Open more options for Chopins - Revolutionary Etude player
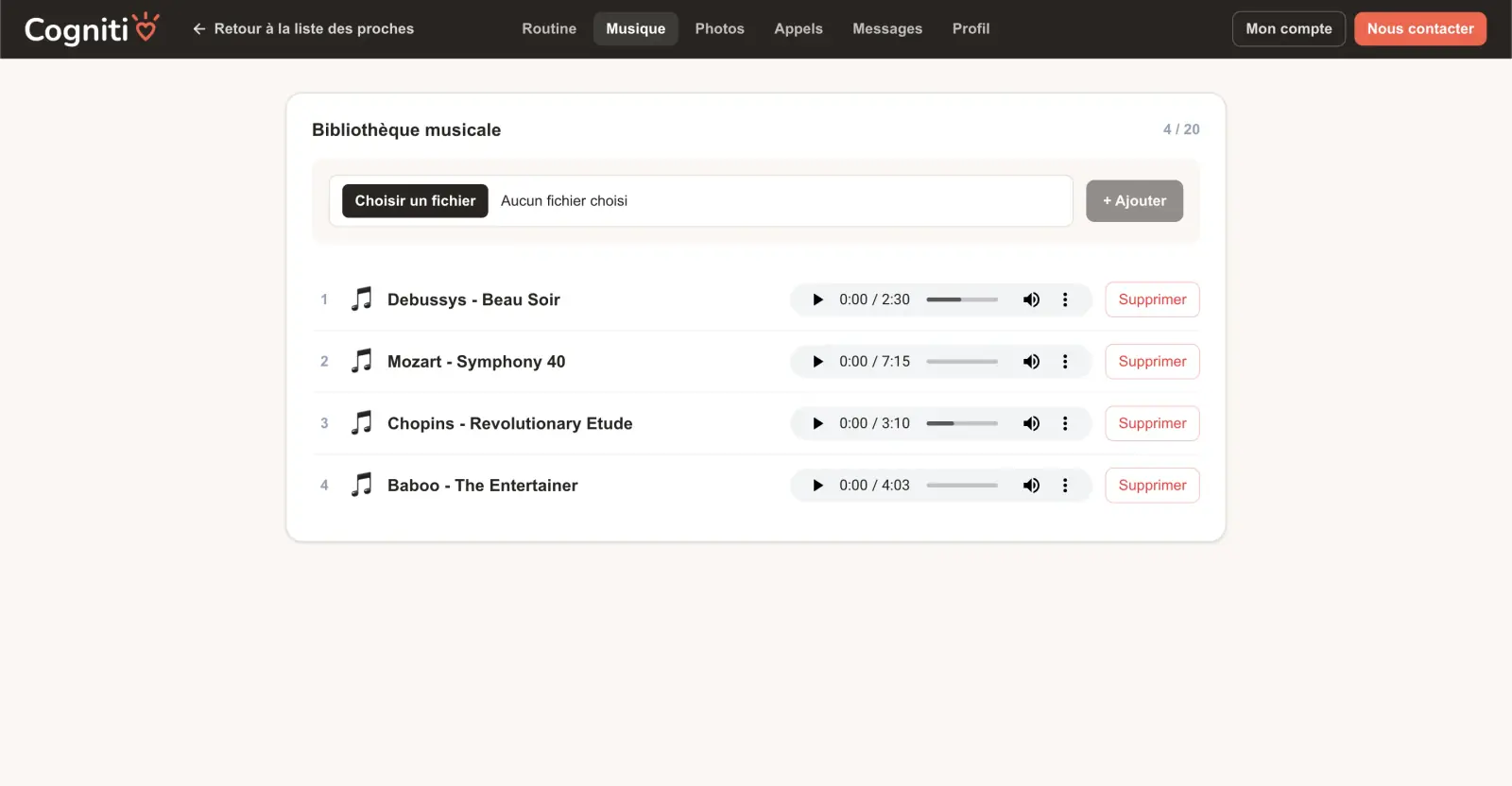Viewport: 1512px width, 786px height. click(1065, 423)
